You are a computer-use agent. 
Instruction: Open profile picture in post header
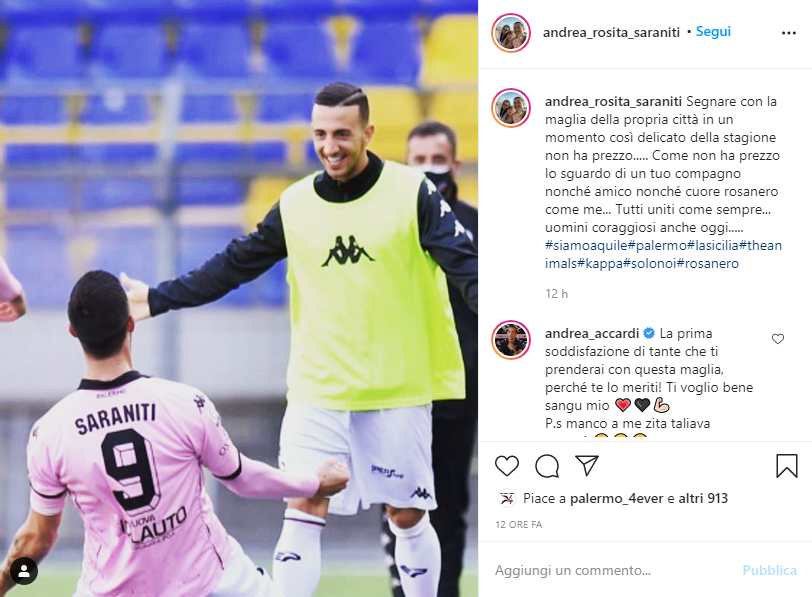tap(511, 33)
